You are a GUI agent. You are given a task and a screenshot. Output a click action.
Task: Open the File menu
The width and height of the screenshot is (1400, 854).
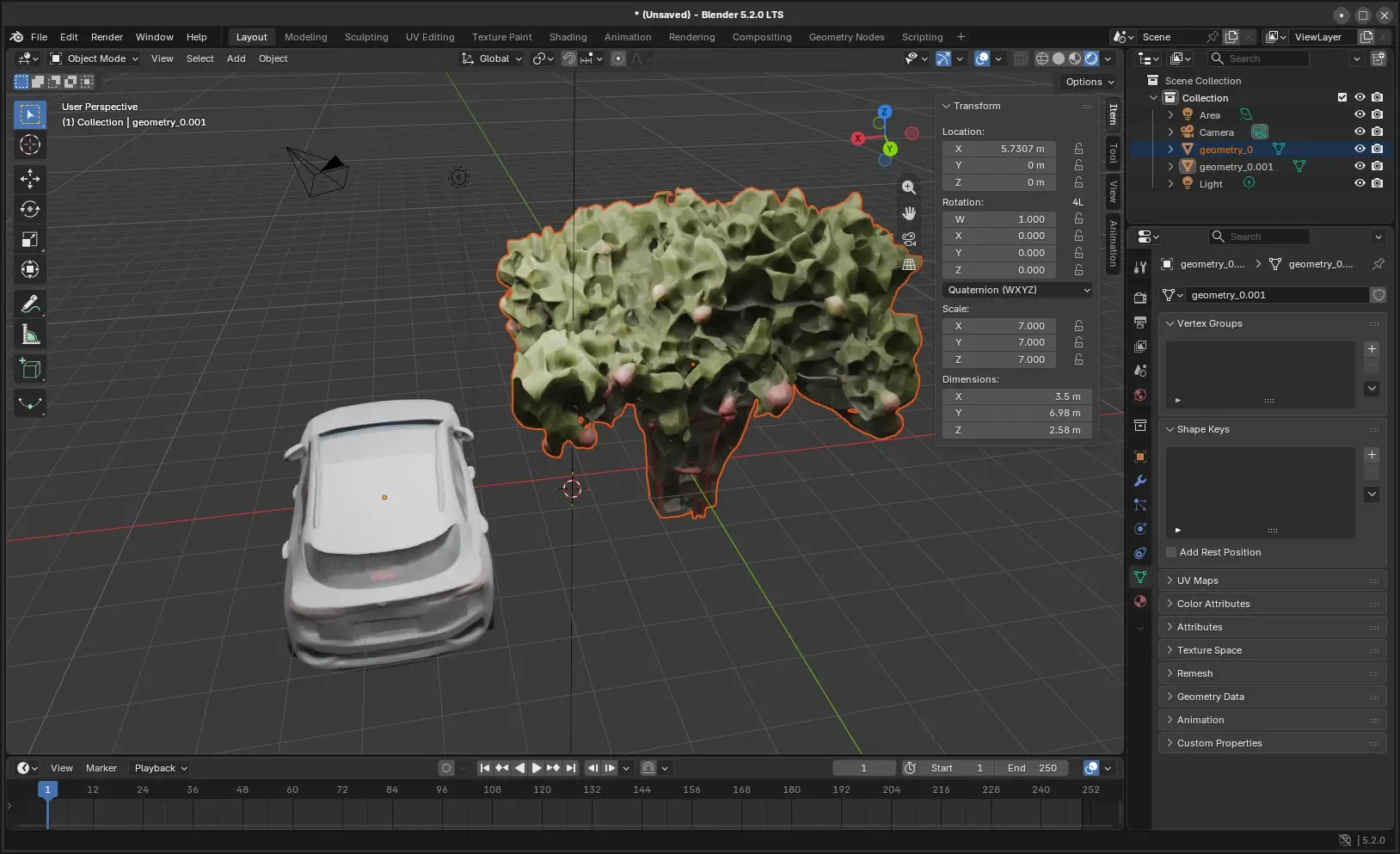39,37
